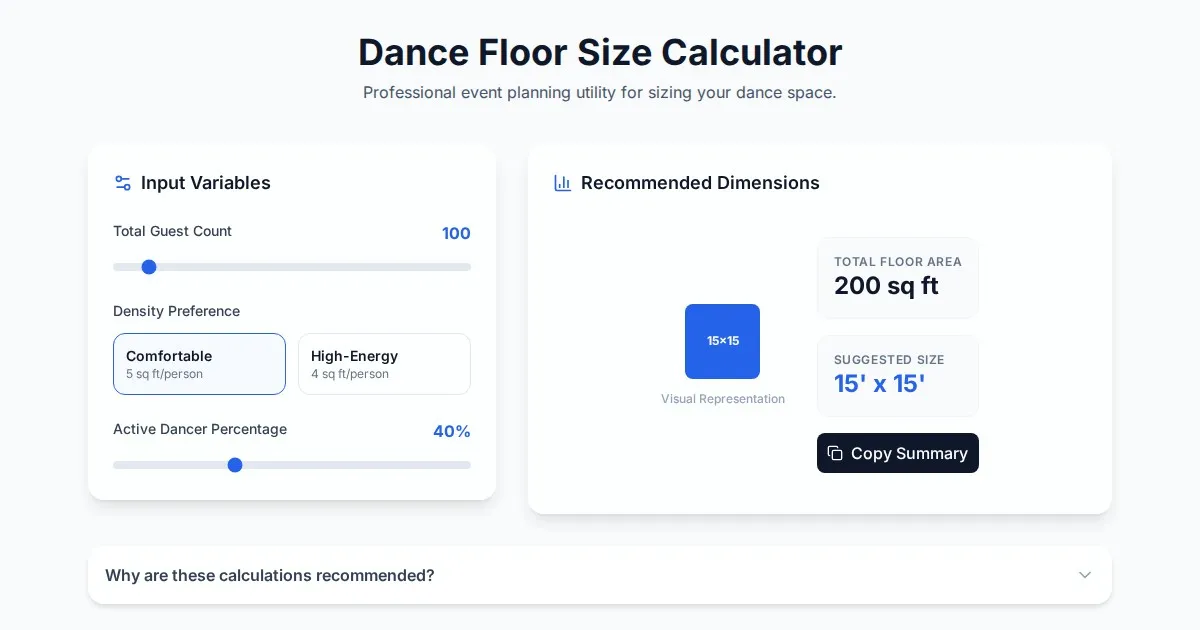Click the 40% dancer percentage value
1200x630 pixels.
(x=451, y=431)
